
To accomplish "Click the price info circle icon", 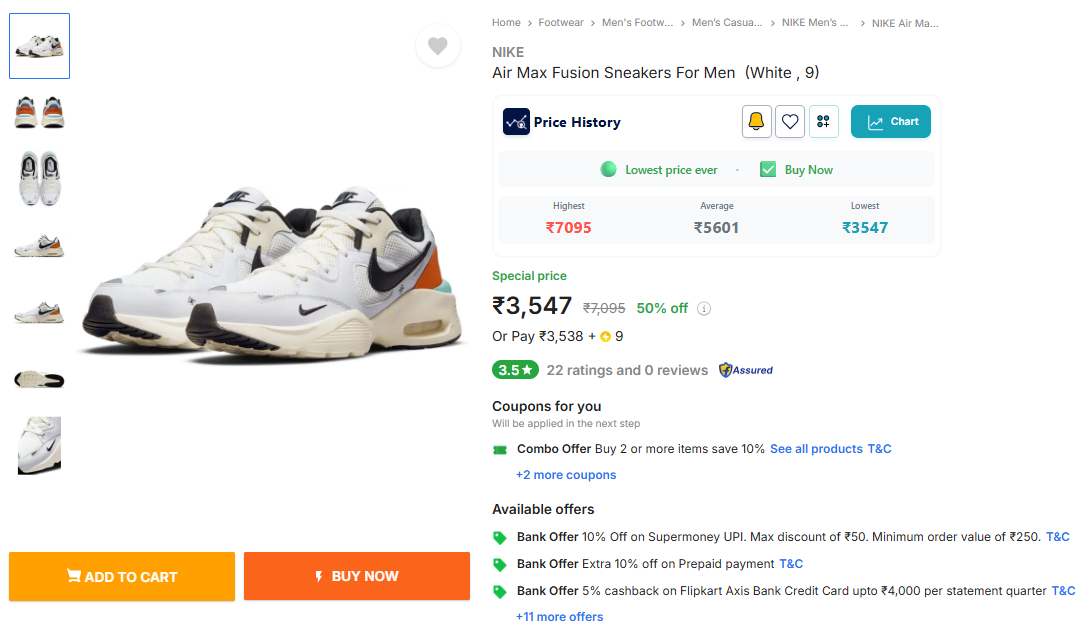I will click(704, 309).
